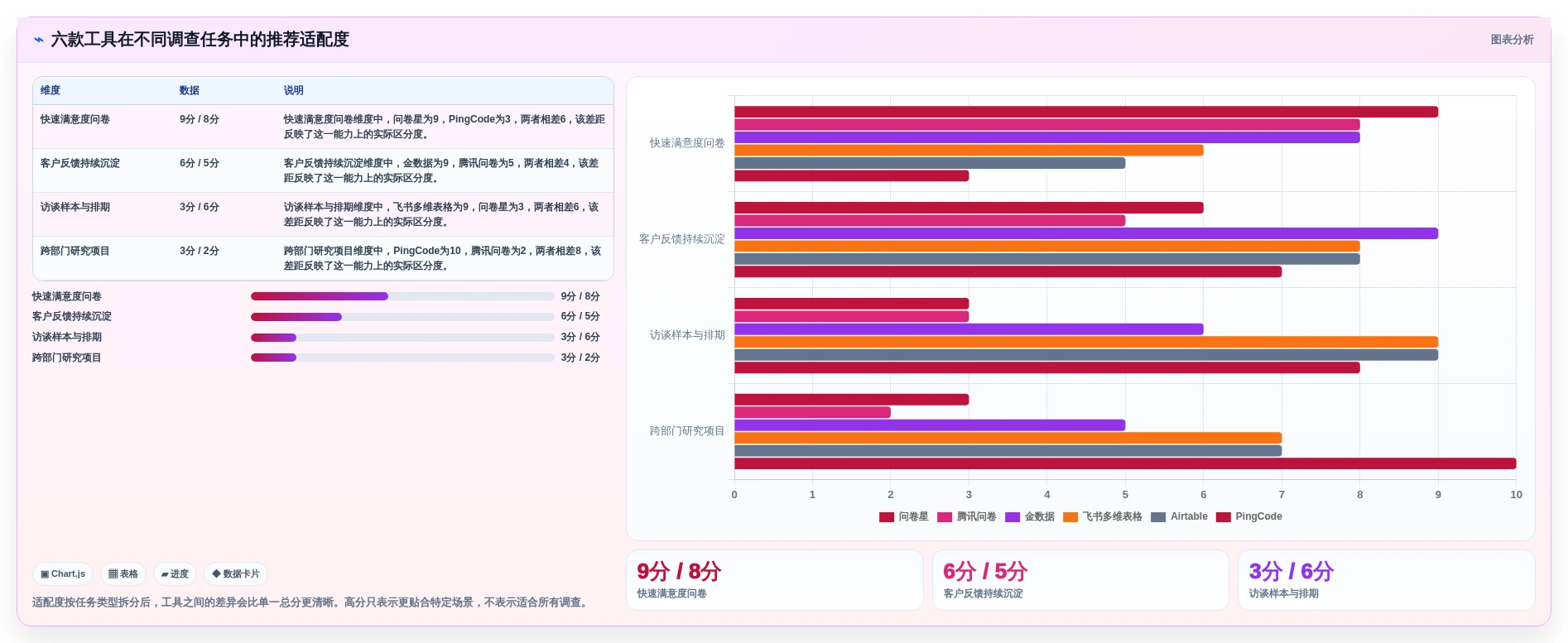The width and height of the screenshot is (1568, 643).
Task: Click the description mentioning 金数据为9
Action: coord(441,170)
